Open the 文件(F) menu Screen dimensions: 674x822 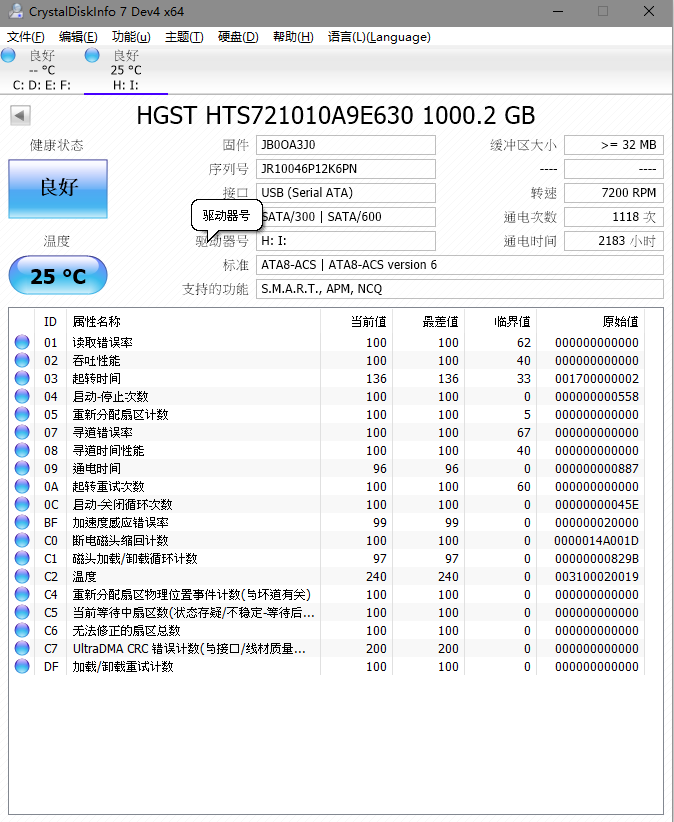(25, 37)
